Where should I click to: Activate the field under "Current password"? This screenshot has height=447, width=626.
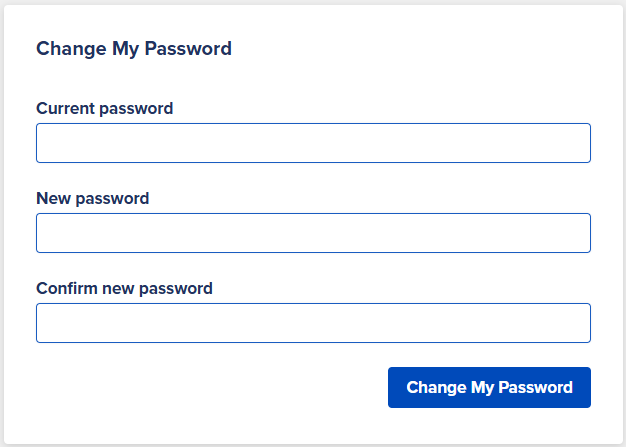(x=313, y=143)
